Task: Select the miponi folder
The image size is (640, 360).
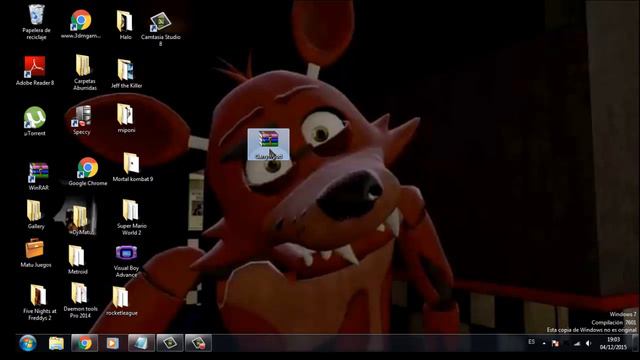Action: (126, 118)
